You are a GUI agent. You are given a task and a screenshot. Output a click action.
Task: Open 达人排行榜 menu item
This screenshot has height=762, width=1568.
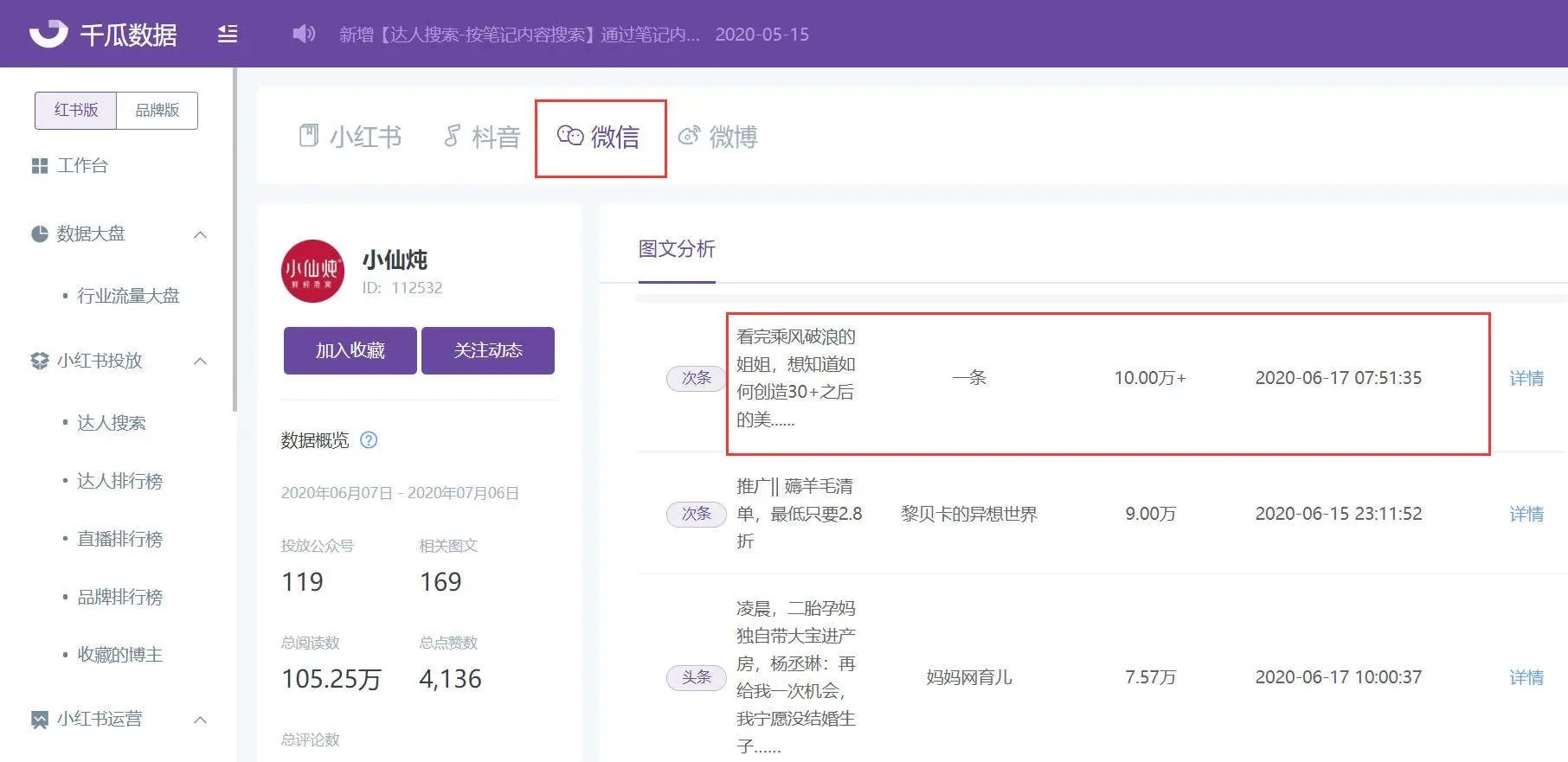click(119, 481)
